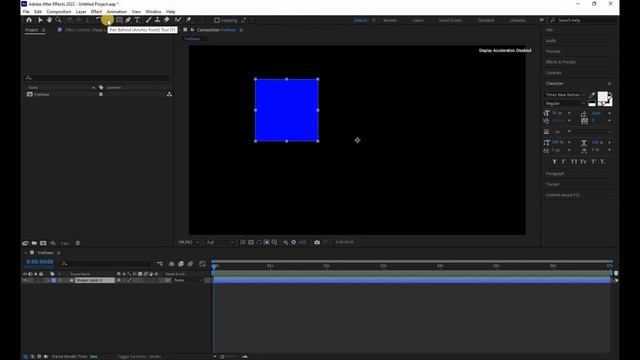The image size is (640, 360).
Task: Toggle Subscript in Character panel
Action: [602, 162]
